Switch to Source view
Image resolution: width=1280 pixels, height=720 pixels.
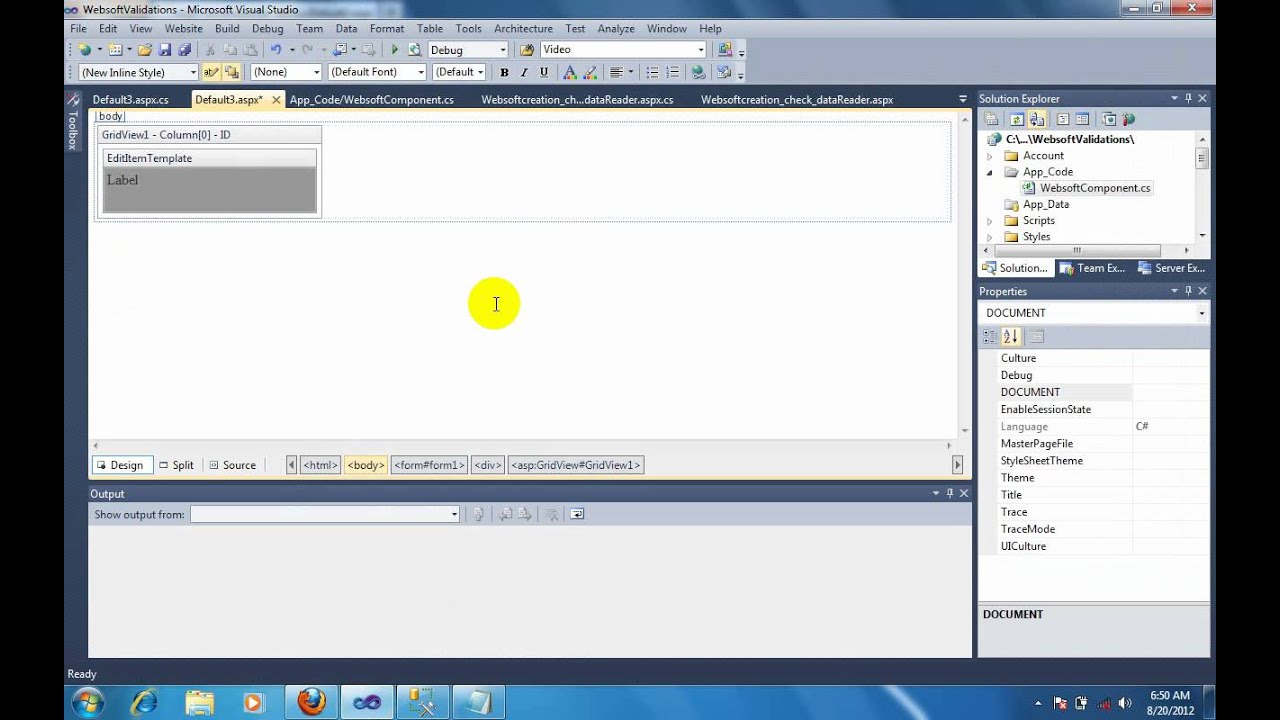233,465
